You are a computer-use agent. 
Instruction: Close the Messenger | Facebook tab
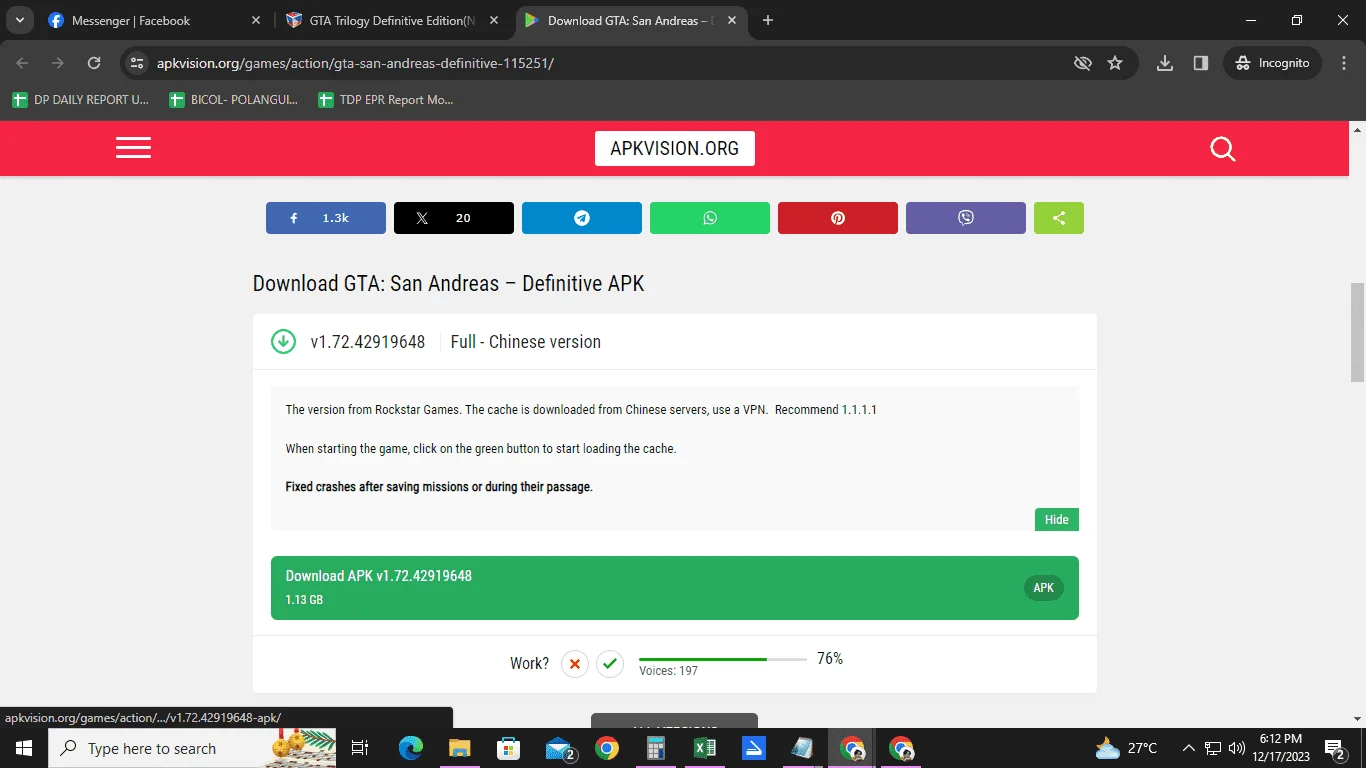point(256,20)
